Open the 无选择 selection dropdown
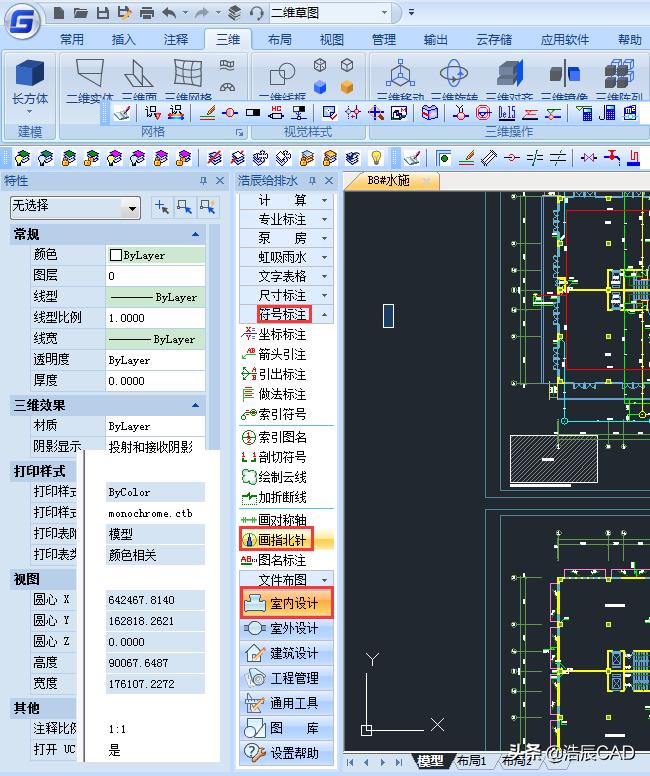This screenshot has height=776, width=650. (x=130, y=208)
